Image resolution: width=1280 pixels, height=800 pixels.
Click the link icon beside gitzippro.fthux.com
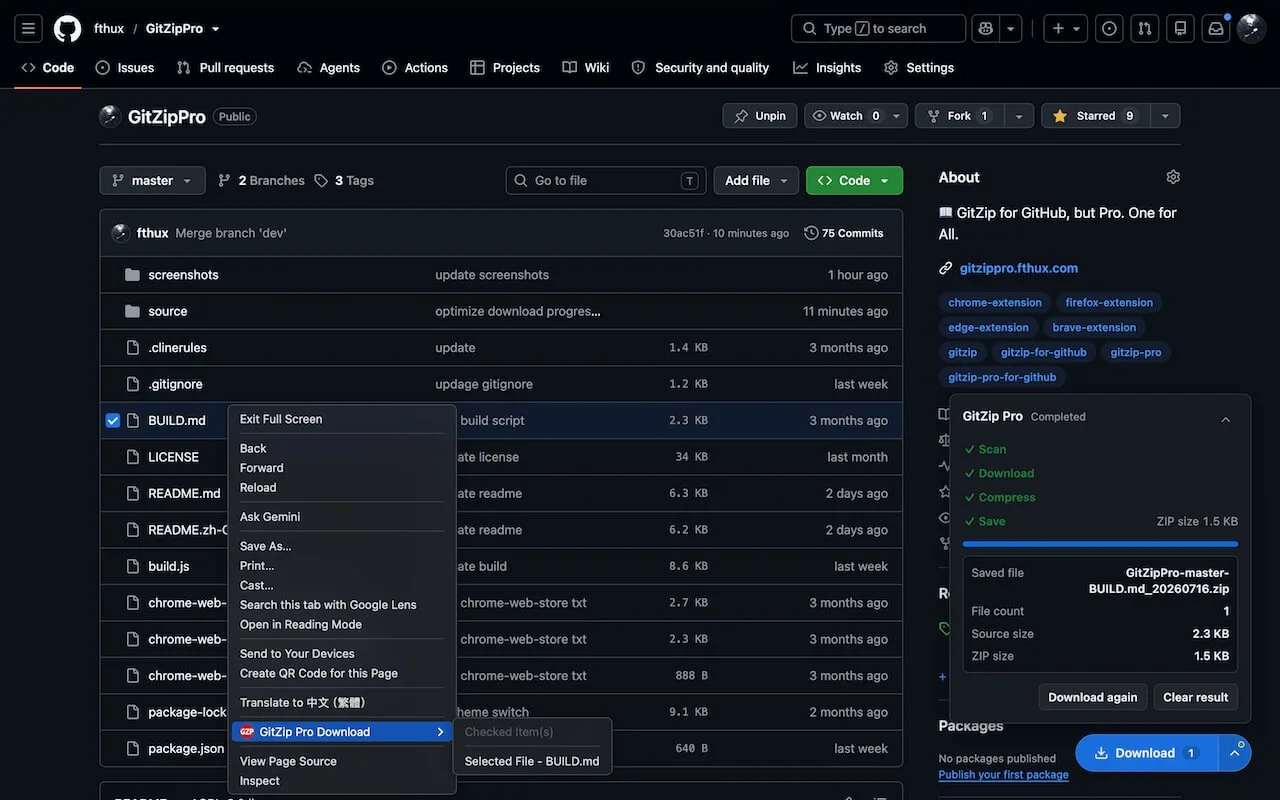click(x=946, y=268)
